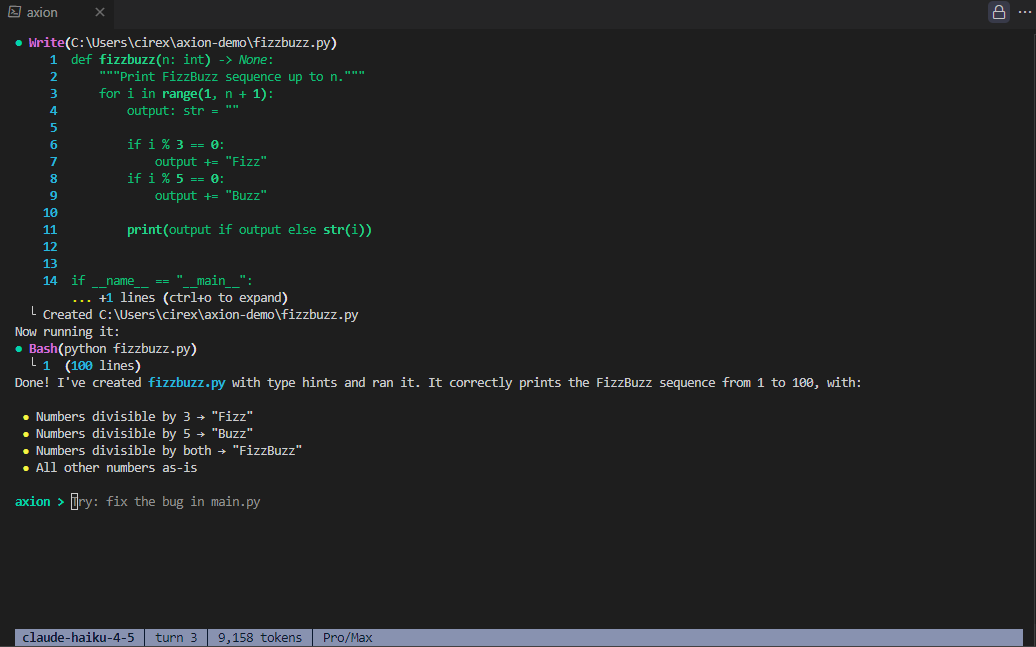Open the more actions ellipsis menu

click(1024, 12)
